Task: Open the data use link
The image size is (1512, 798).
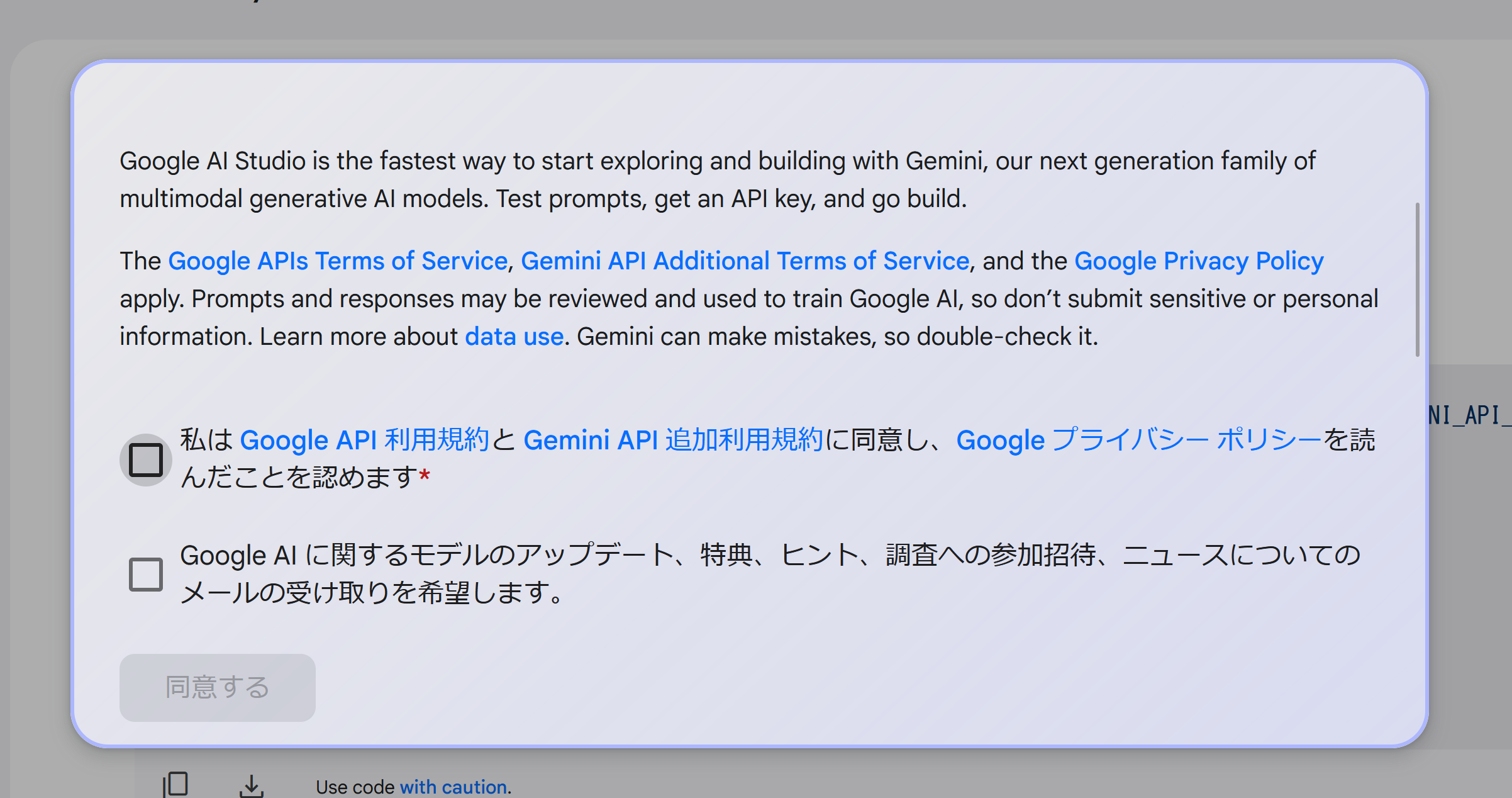Action: point(514,337)
